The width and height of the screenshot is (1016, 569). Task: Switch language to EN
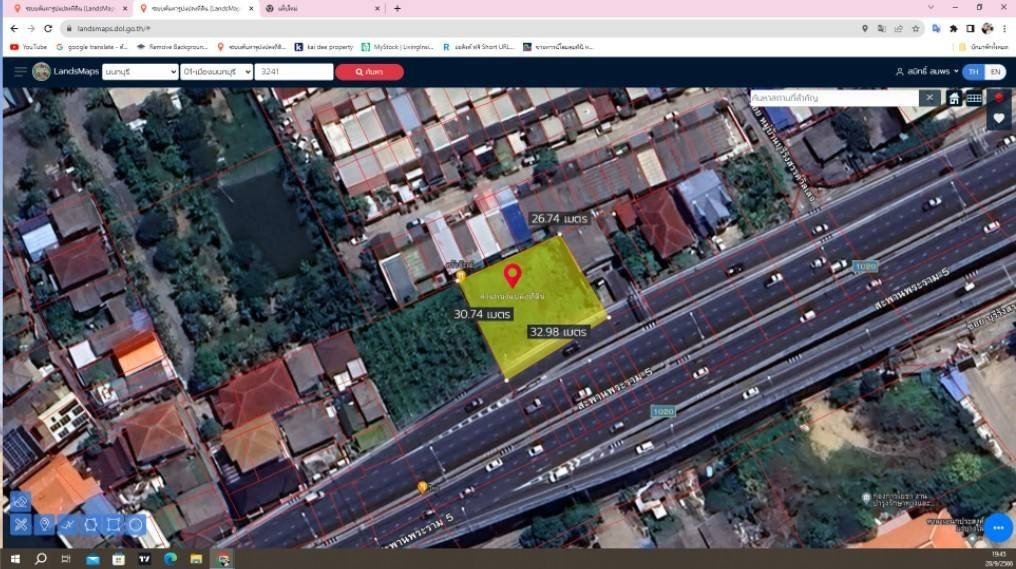coord(995,72)
